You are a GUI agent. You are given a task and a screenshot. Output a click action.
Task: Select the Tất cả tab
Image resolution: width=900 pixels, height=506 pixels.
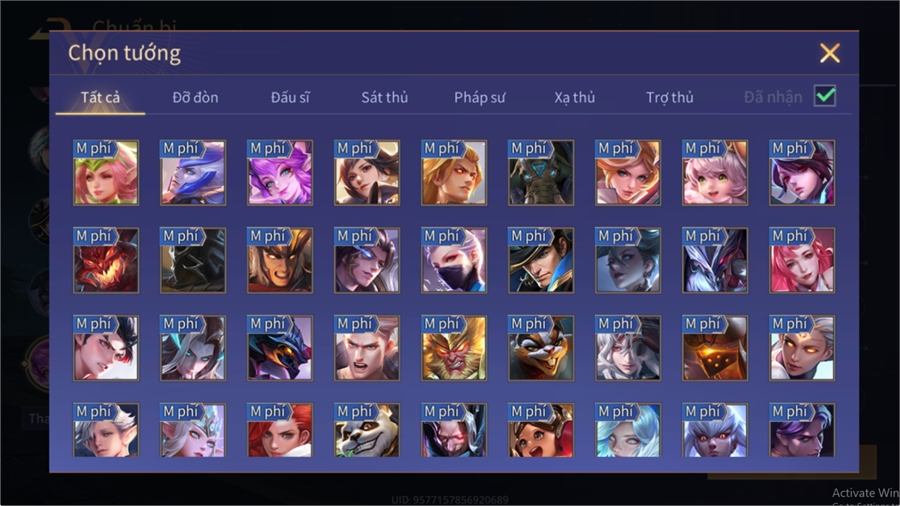(100, 98)
